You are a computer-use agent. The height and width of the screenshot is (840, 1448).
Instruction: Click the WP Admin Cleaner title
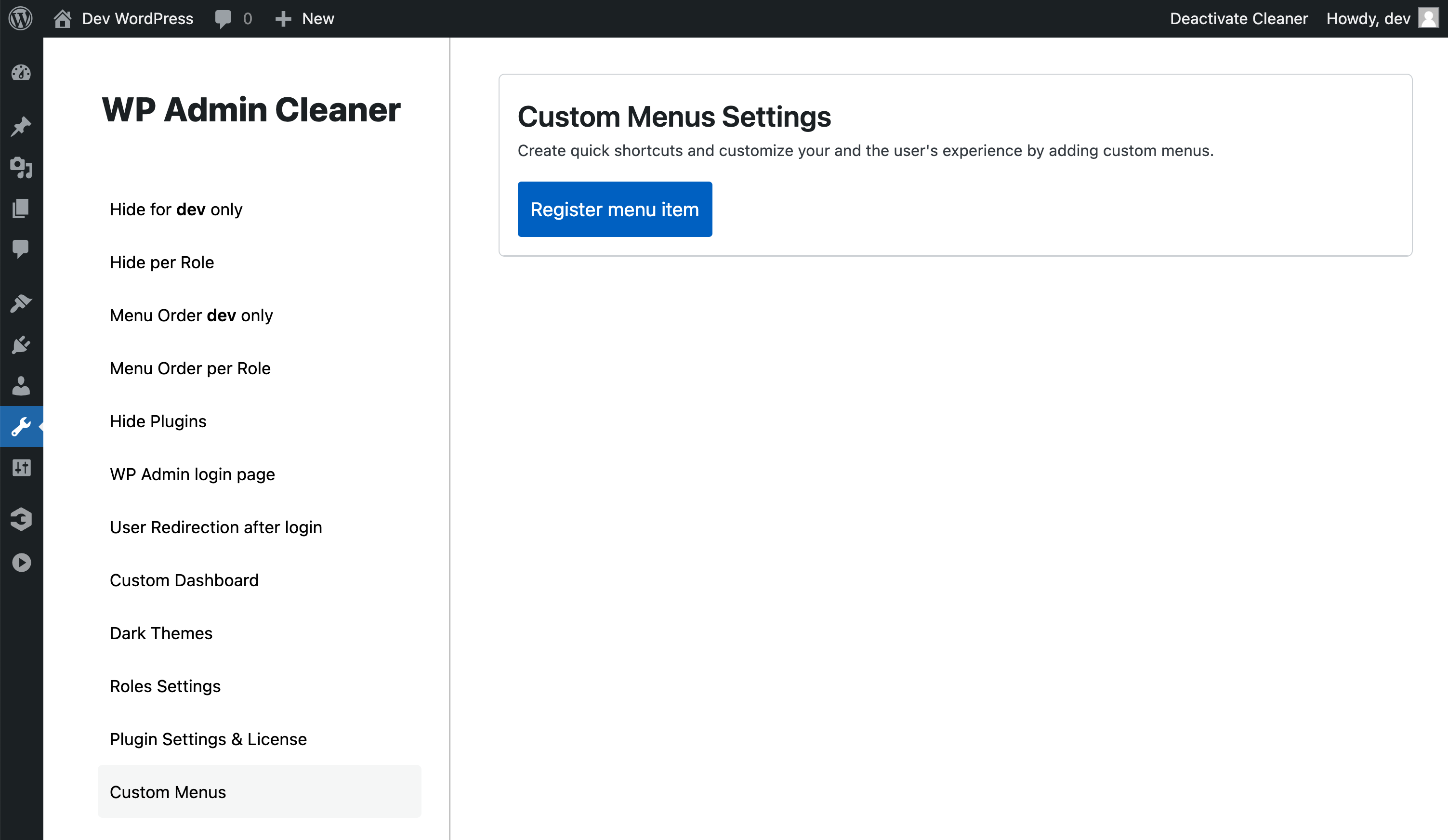click(250, 109)
